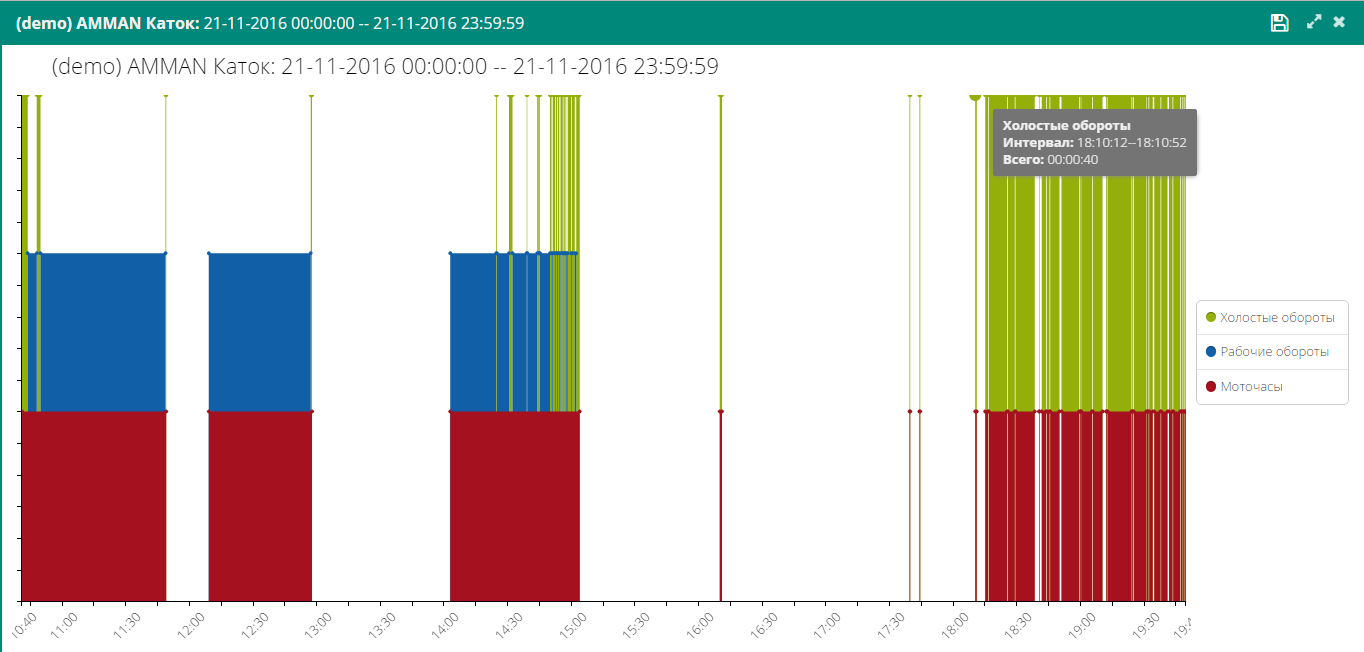The height and width of the screenshot is (652, 1364).
Task: Select the red block between 12:00 and 13:00
Action: [260, 505]
